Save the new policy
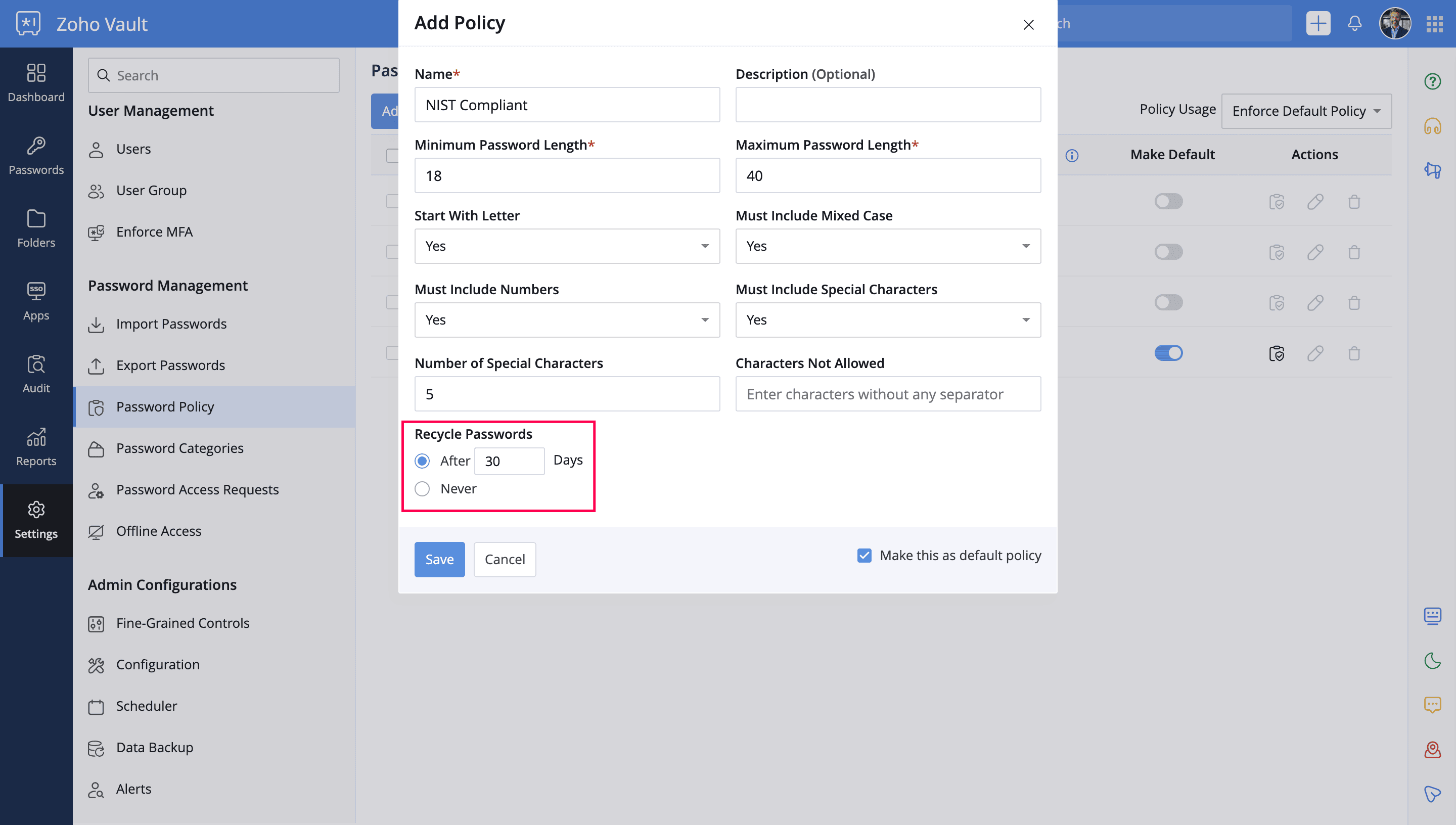This screenshot has height=825, width=1456. (x=440, y=559)
